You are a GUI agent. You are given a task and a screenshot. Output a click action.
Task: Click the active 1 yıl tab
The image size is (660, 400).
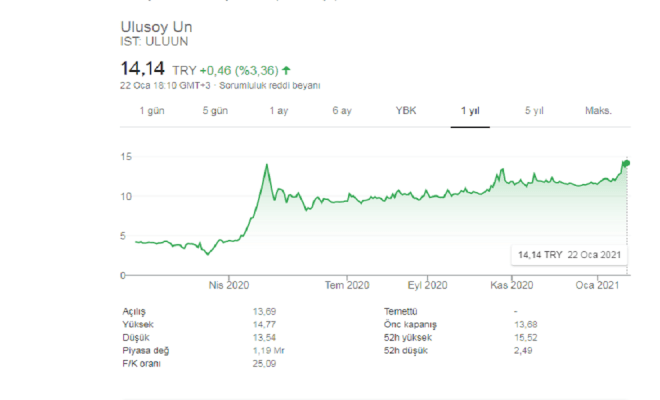click(470, 110)
